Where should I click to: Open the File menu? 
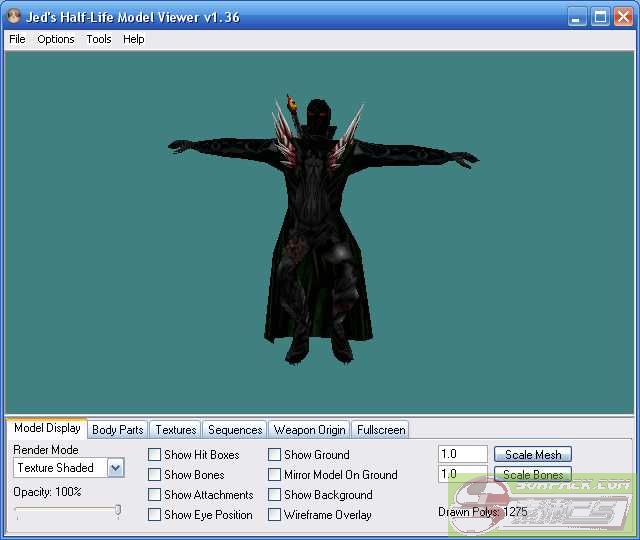17,39
